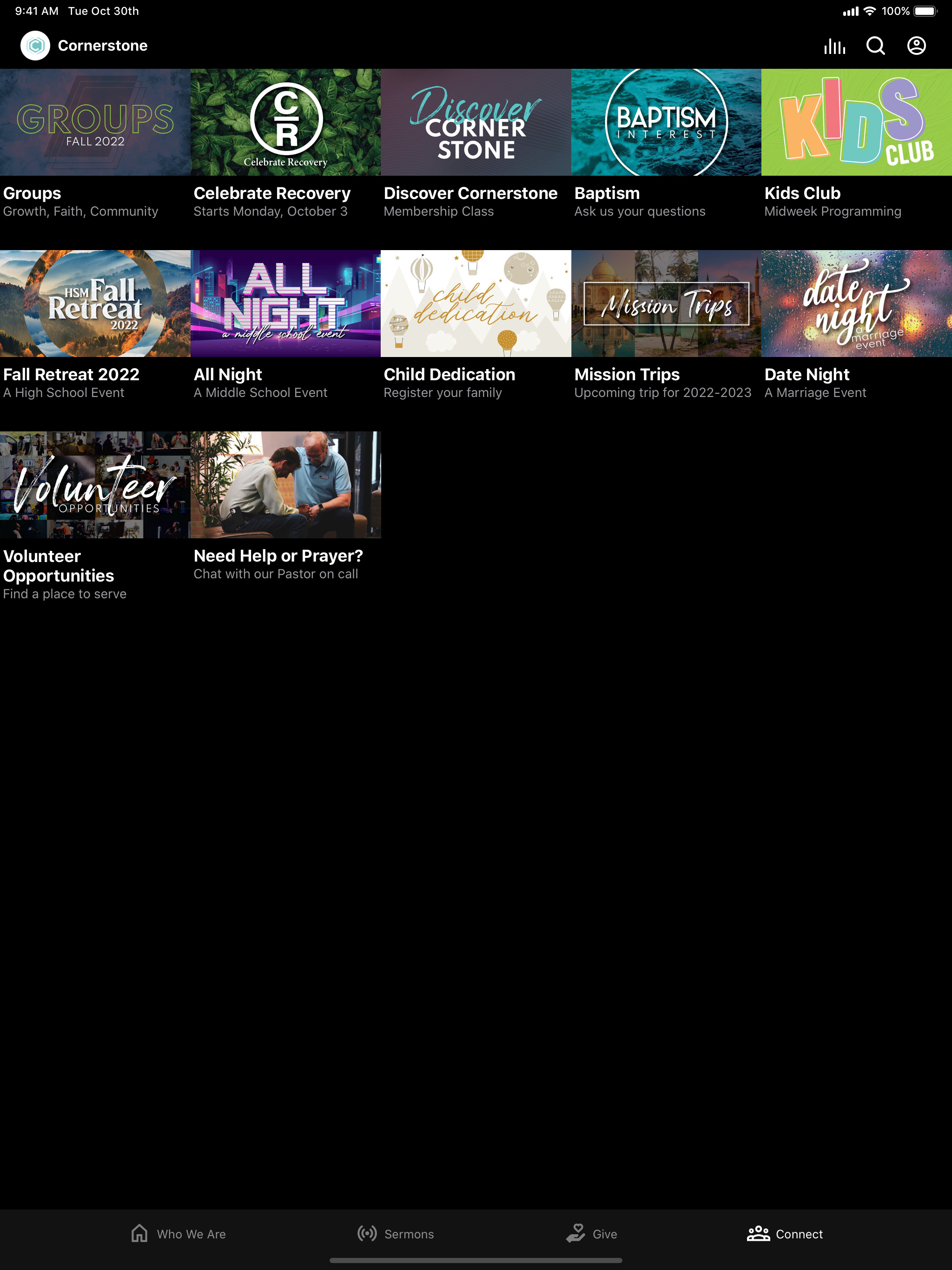Tap the Tue Oct 30th date
This screenshot has width=952, height=1270.
[x=103, y=11]
